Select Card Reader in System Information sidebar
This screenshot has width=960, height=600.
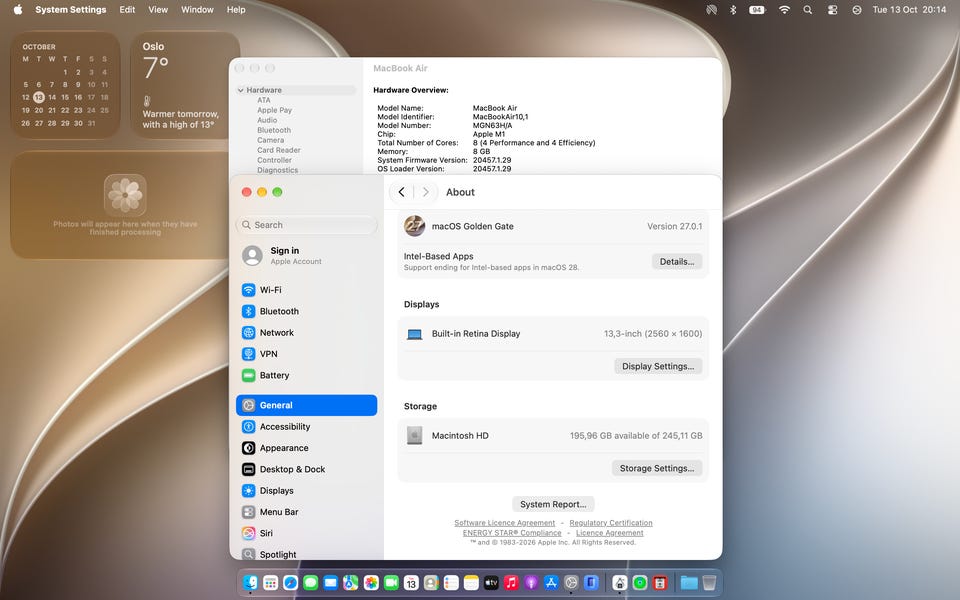tap(279, 150)
